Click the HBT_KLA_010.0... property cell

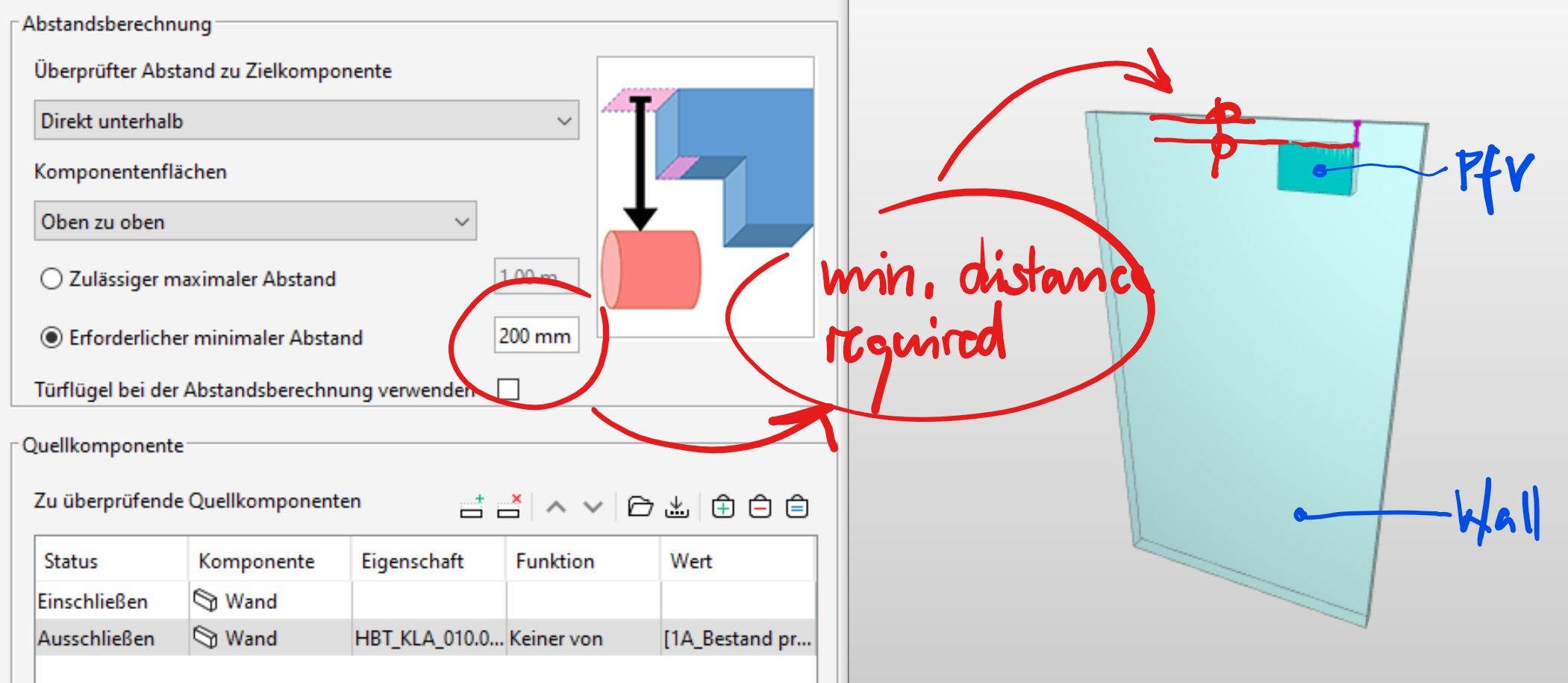click(x=428, y=638)
